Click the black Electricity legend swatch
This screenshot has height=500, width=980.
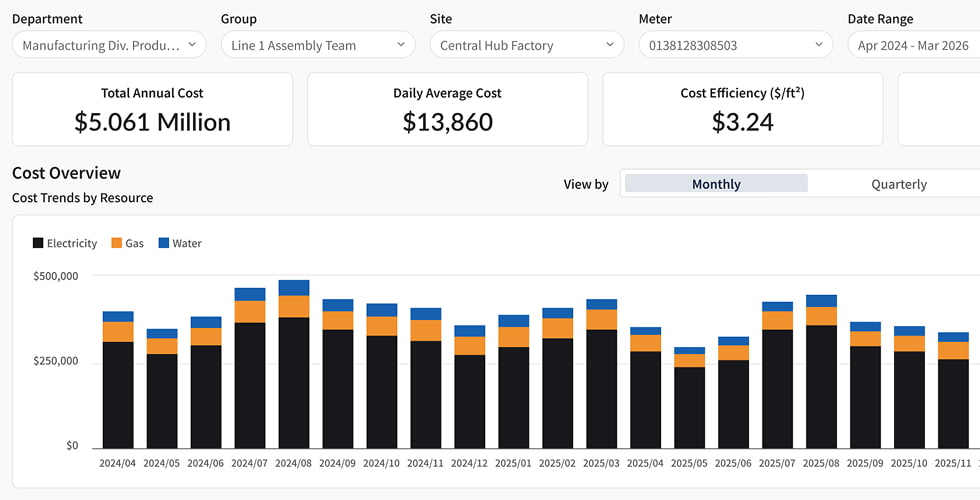(38, 243)
